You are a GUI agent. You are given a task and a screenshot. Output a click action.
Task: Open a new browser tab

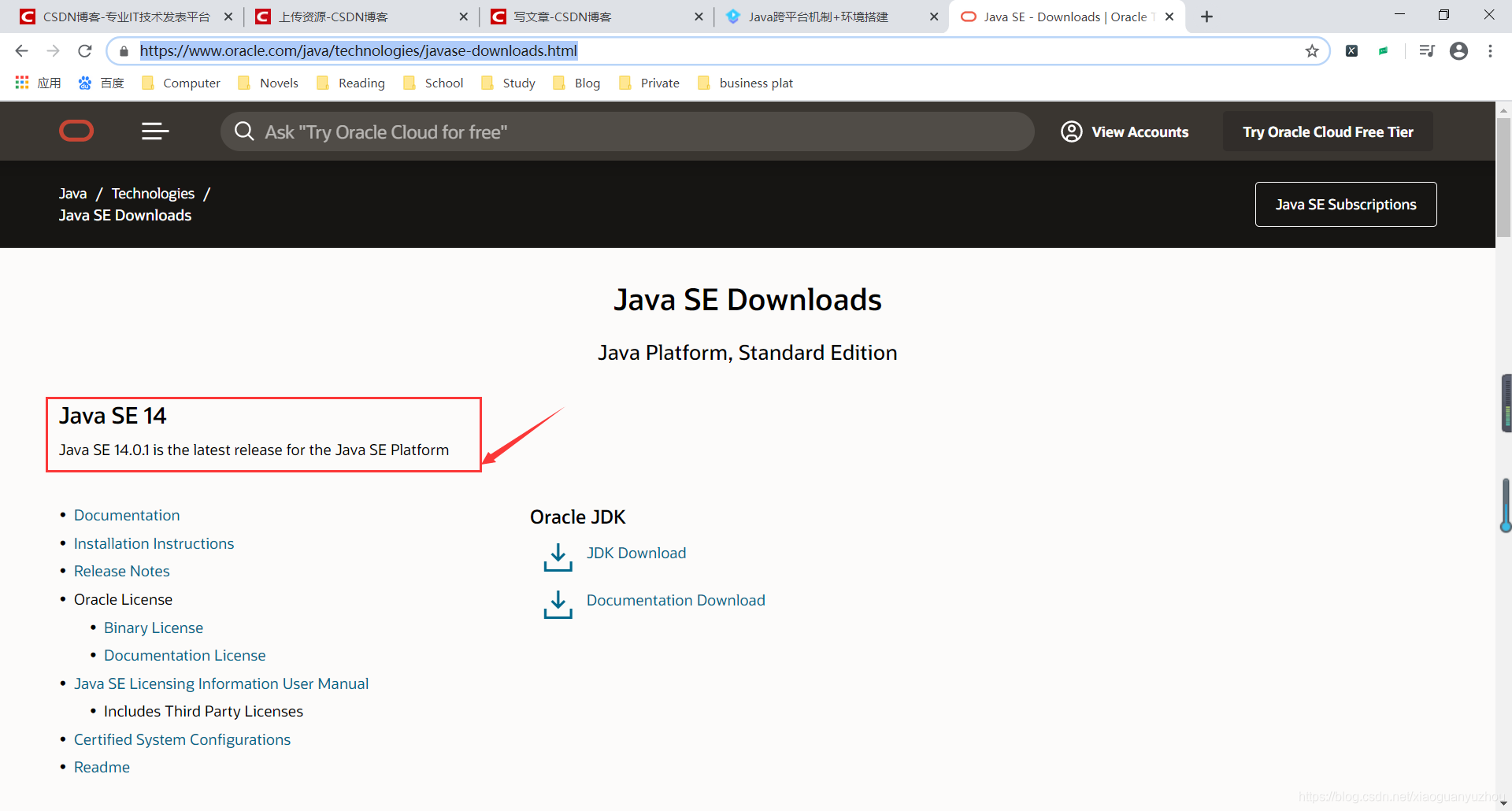click(x=1206, y=17)
